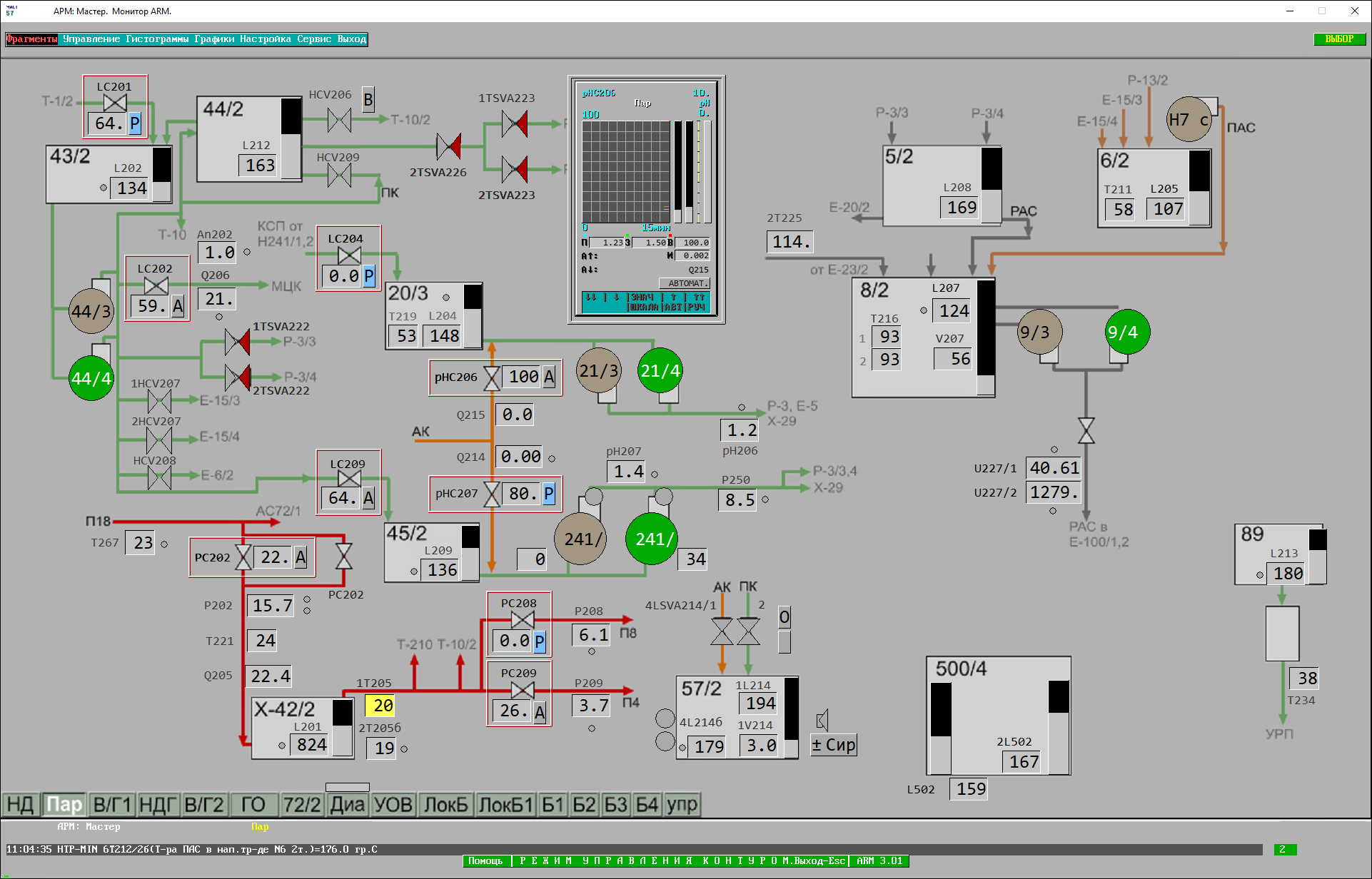Toggle LC201 mode indicator P
Screen dimensions: 1372x879
coord(135,123)
